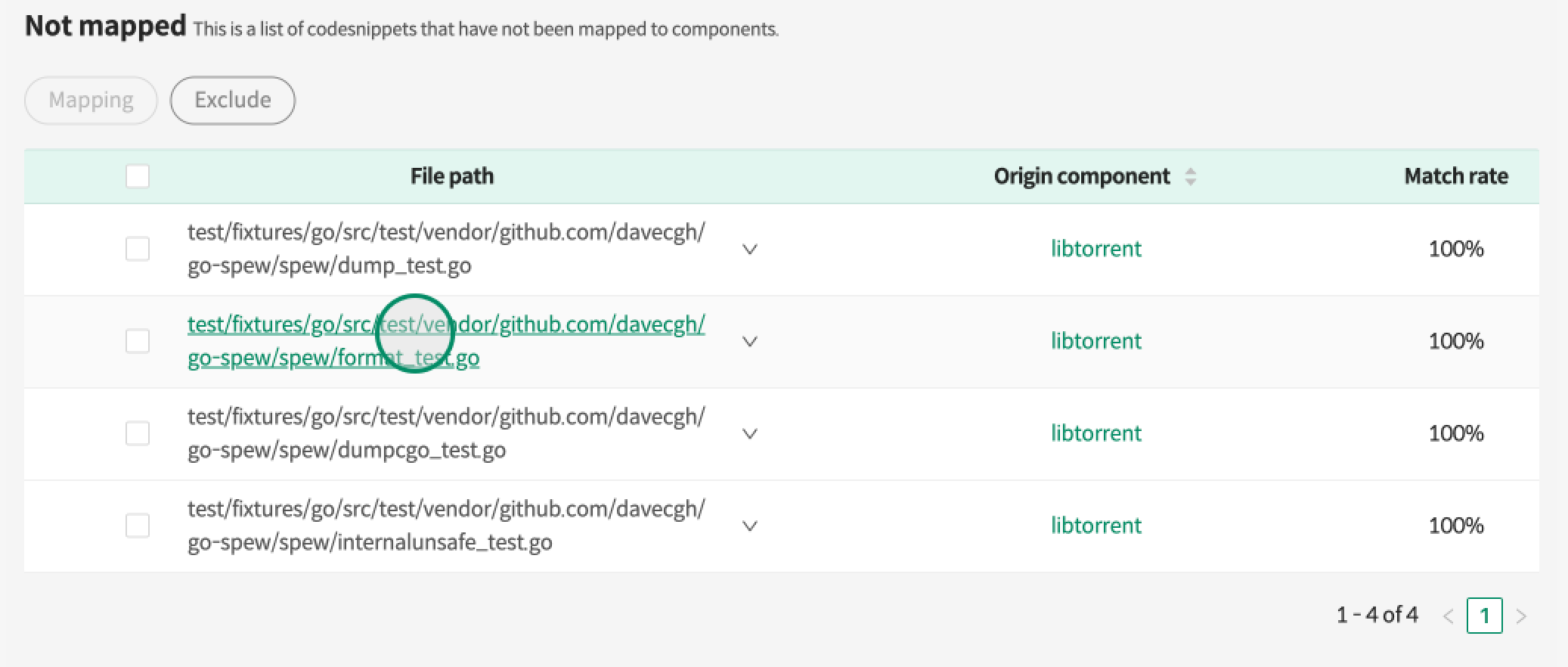Open libtorrent link in dumpcgo_test.go row
Image resolution: width=1568 pixels, height=667 pixels.
(x=1095, y=433)
